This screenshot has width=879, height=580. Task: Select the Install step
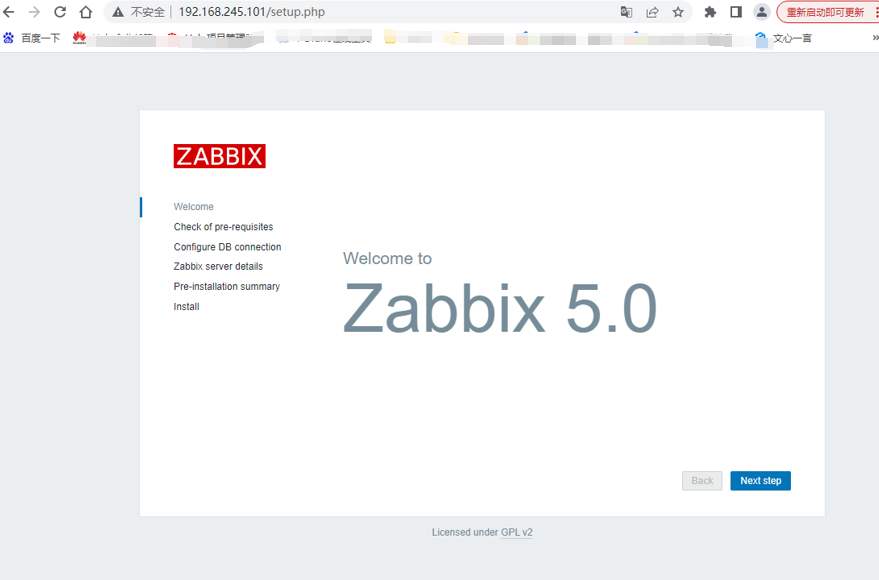coord(186,307)
